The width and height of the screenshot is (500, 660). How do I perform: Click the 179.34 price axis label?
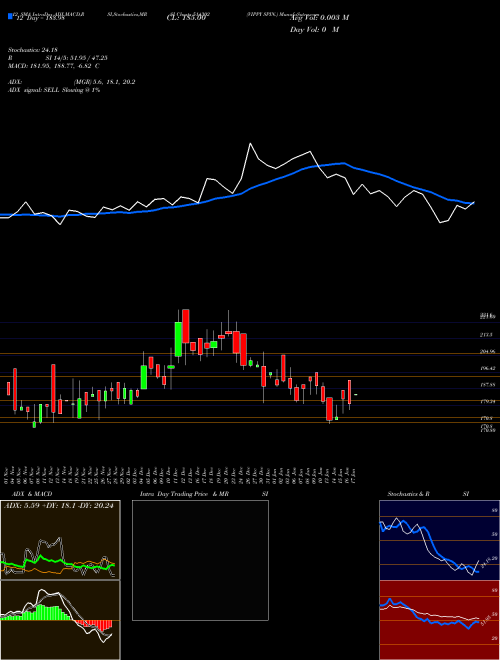coord(487,401)
